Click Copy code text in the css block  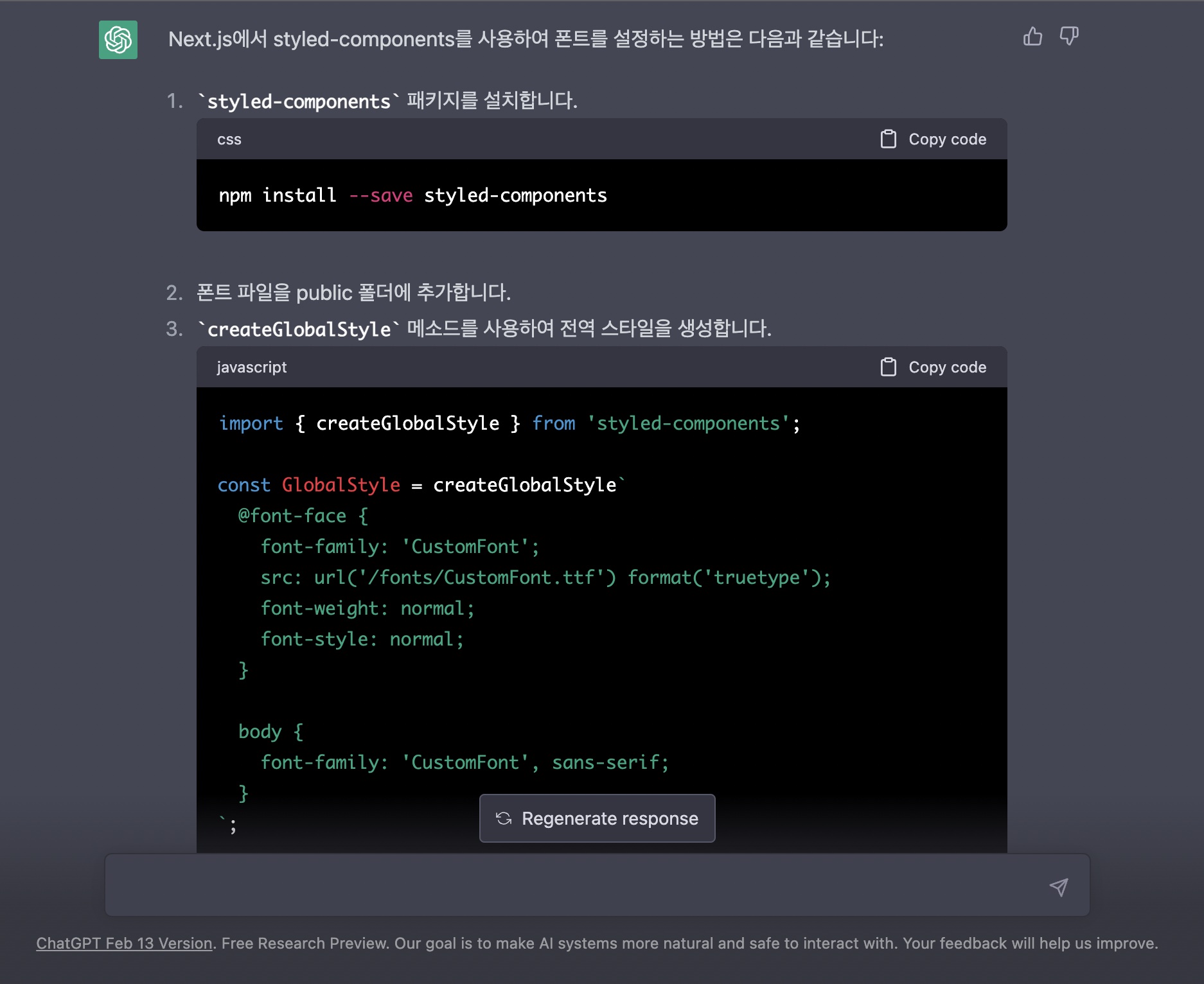[947, 139]
